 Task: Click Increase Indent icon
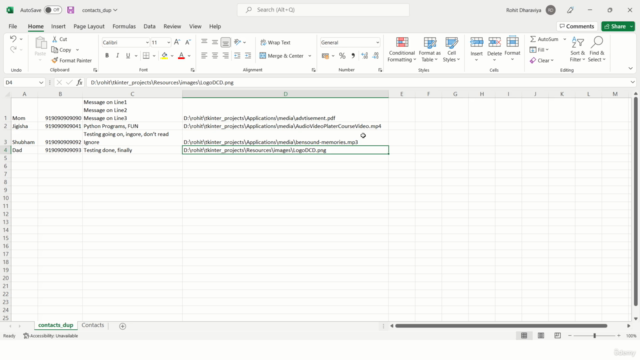(x=248, y=56)
